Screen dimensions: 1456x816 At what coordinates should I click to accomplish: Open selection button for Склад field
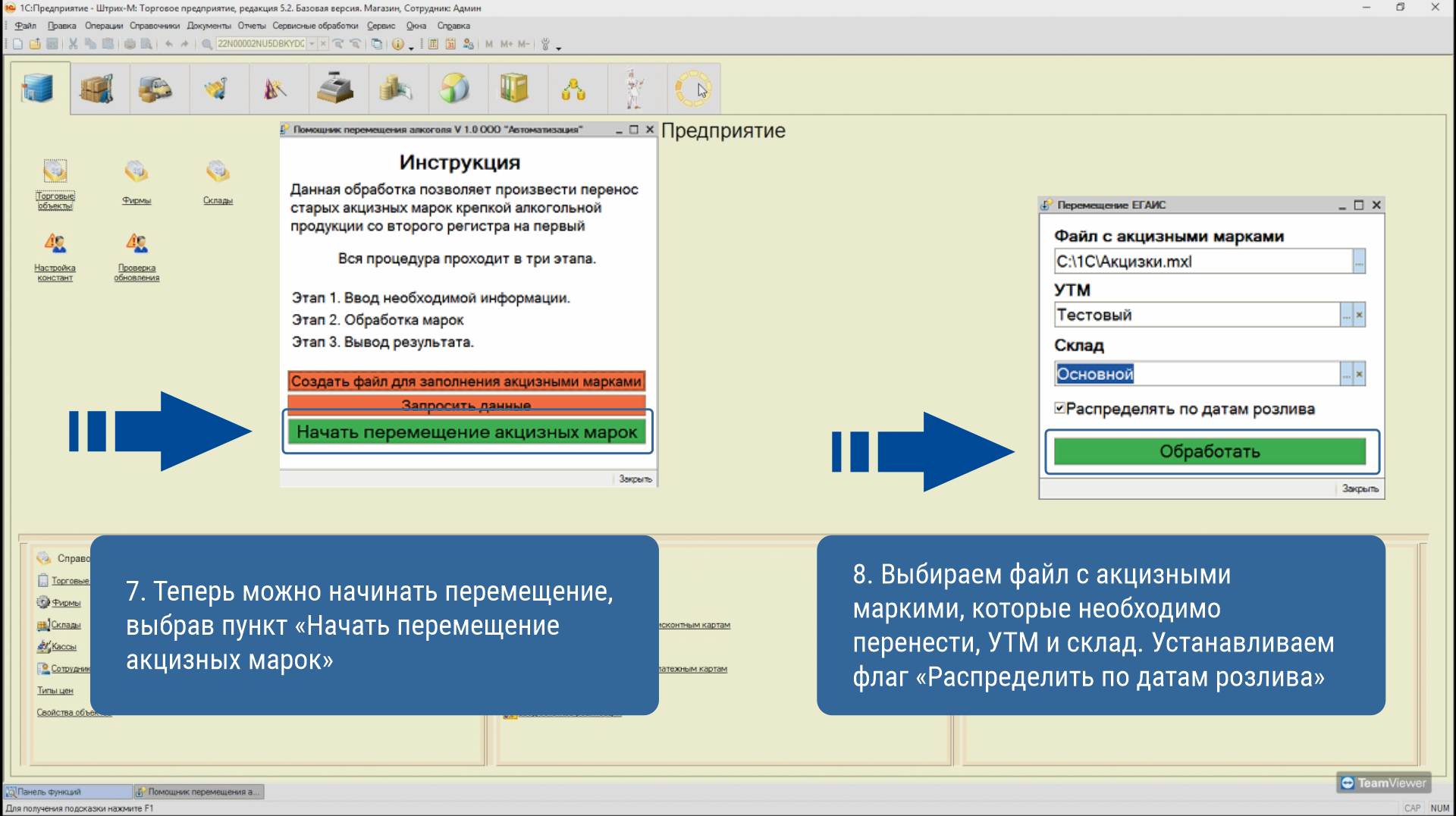pos(1346,373)
